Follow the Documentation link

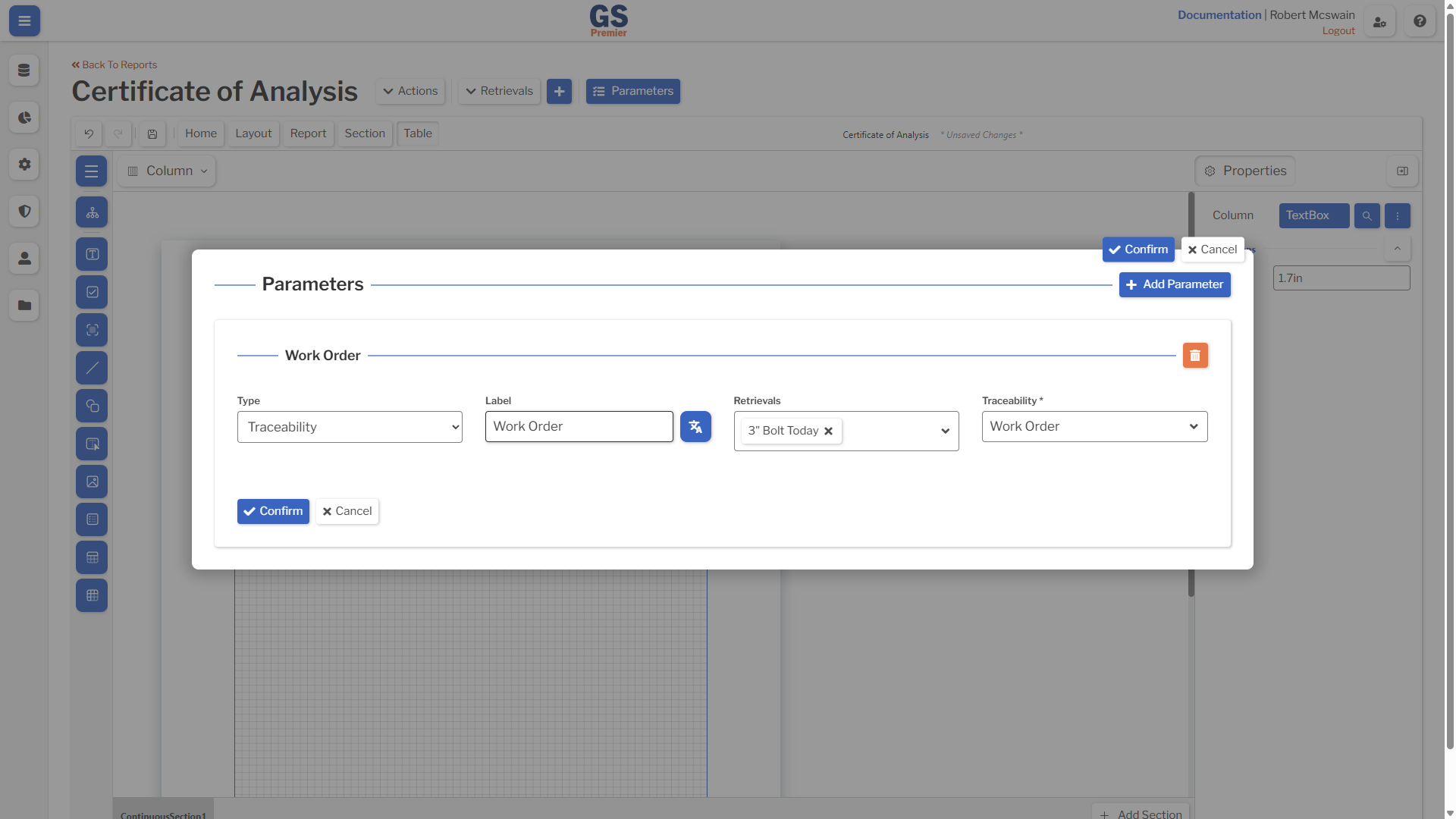[x=1219, y=15]
